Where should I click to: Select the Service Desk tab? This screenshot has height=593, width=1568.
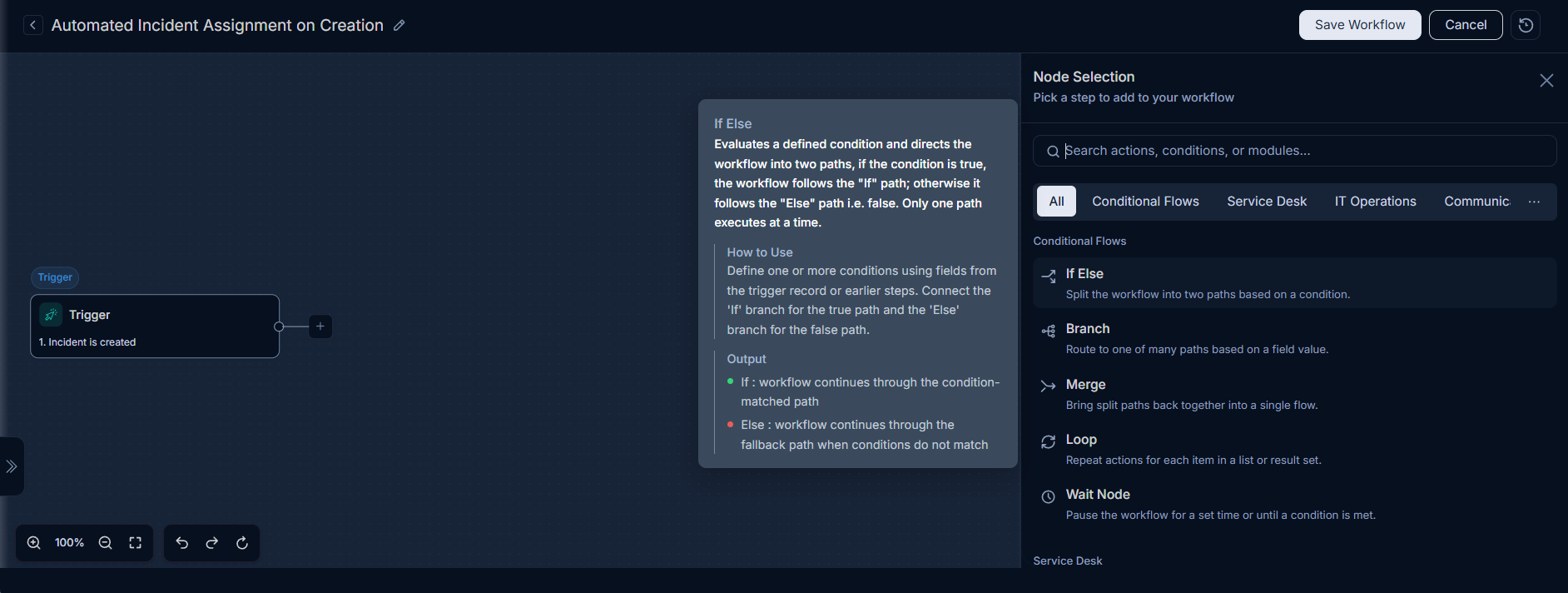click(x=1267, y=202)
